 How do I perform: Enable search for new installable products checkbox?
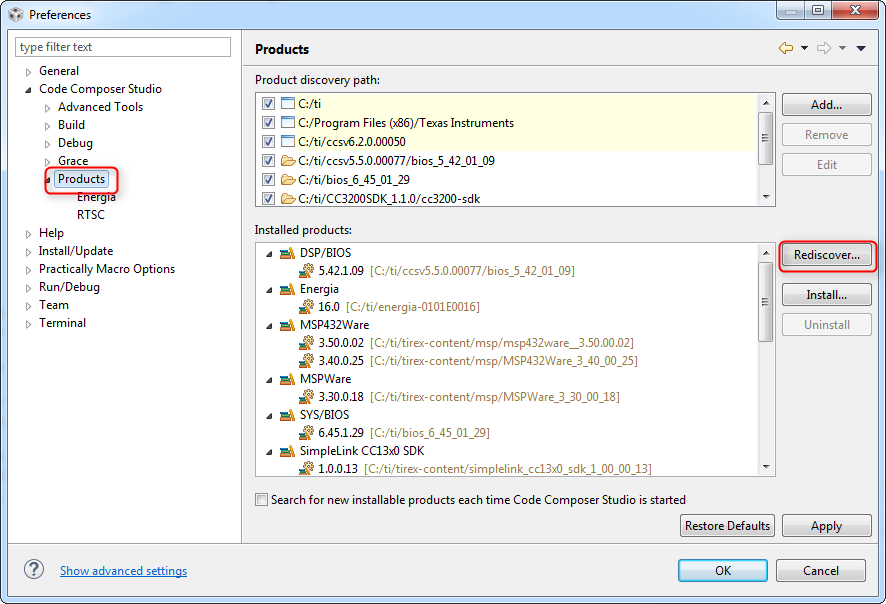coord(261,499)
